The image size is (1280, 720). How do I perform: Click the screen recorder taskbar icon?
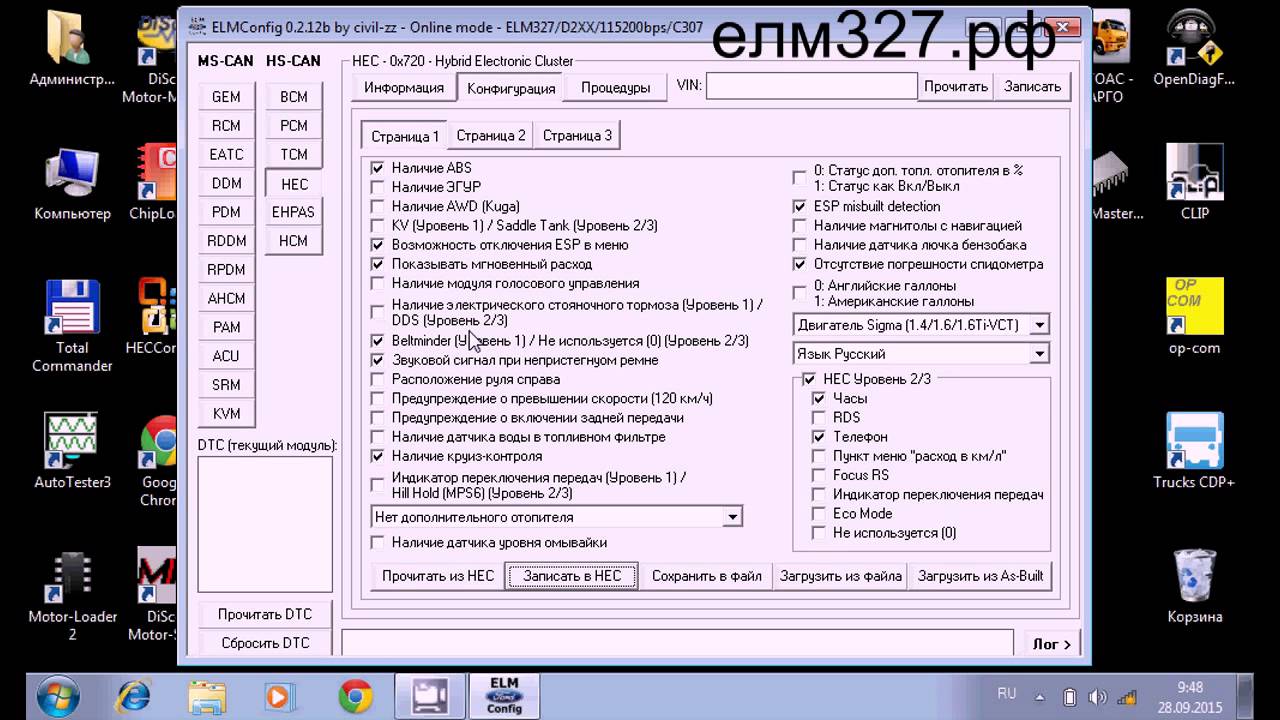point(430,695)
